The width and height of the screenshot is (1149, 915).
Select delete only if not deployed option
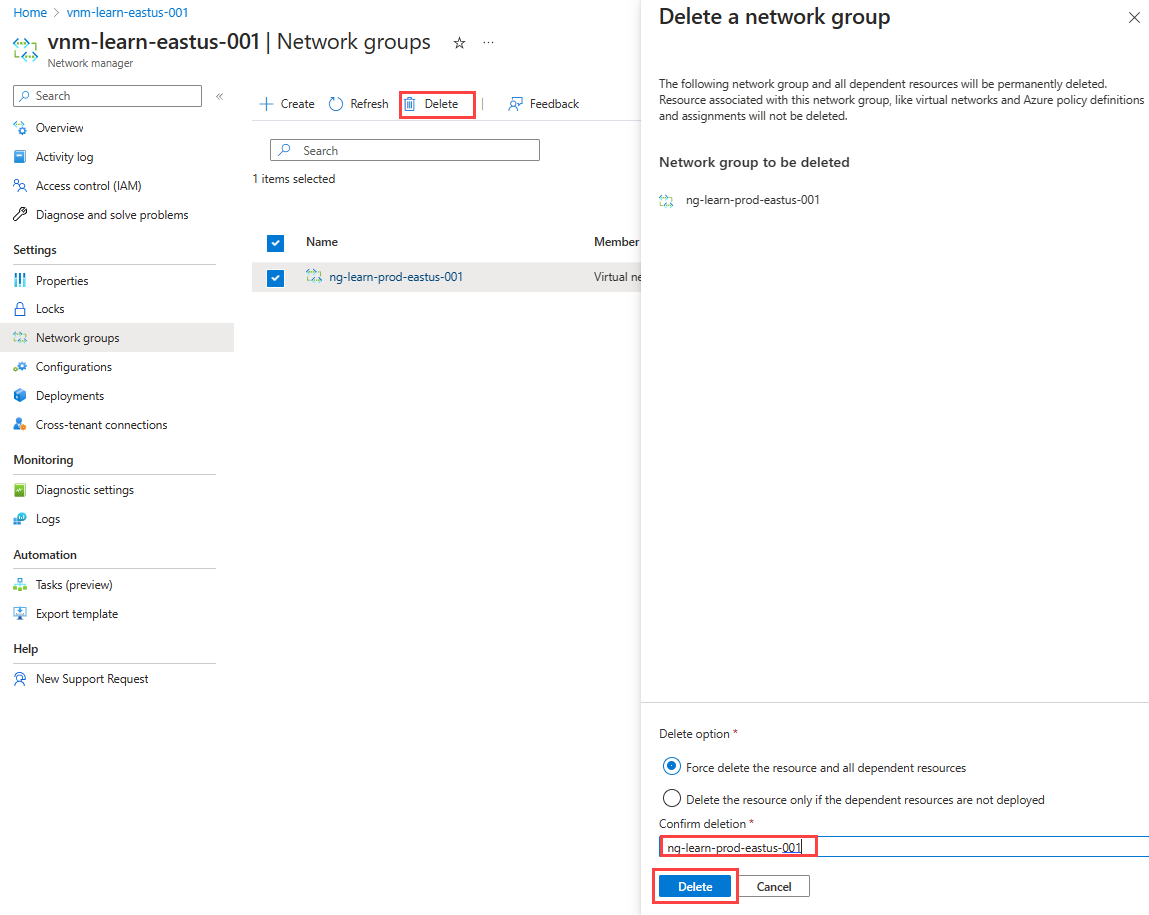(x=671, y=799)
